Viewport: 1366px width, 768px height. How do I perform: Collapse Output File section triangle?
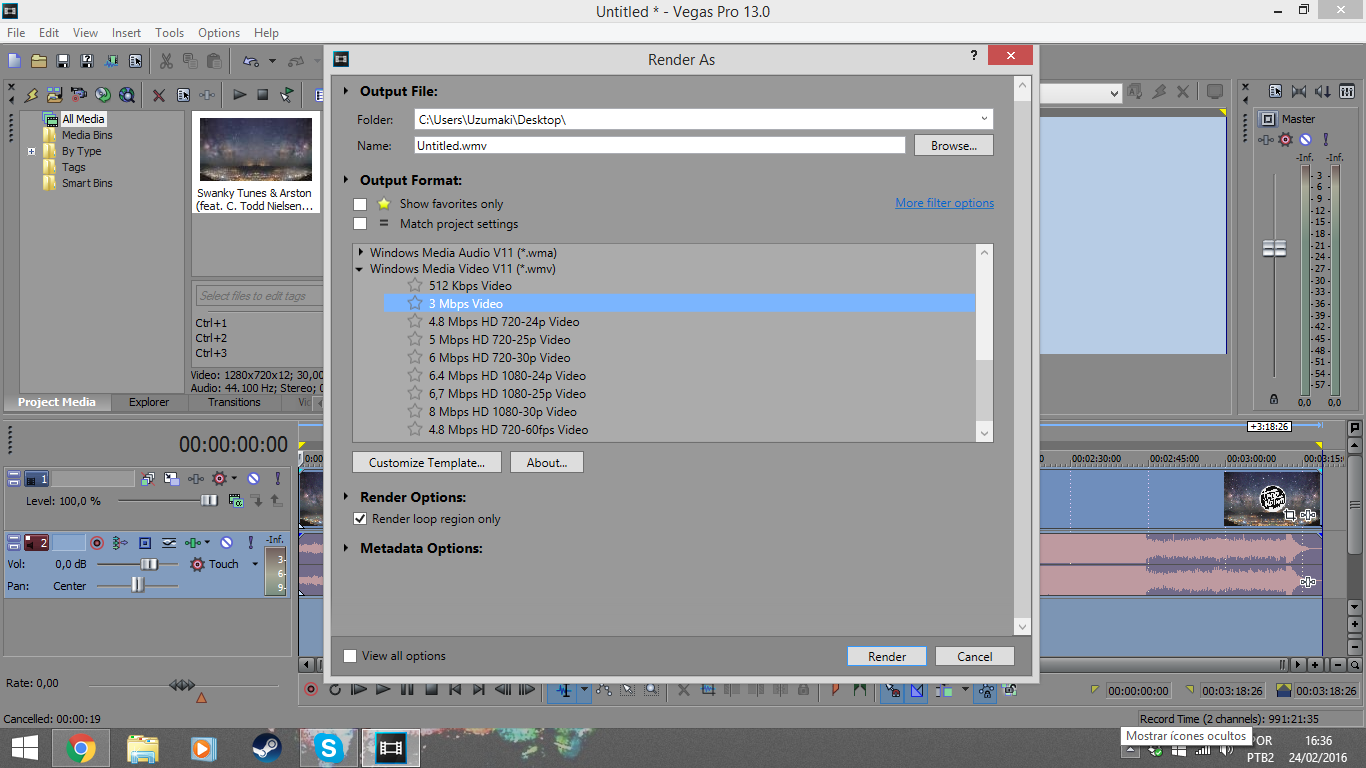[x=347, y=91]
